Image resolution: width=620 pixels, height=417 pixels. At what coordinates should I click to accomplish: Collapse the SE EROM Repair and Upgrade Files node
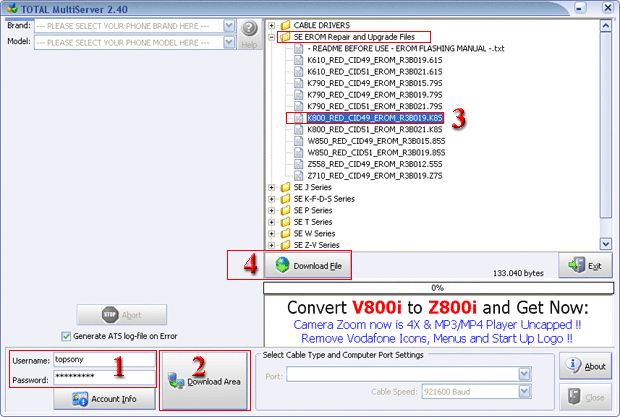272,38
